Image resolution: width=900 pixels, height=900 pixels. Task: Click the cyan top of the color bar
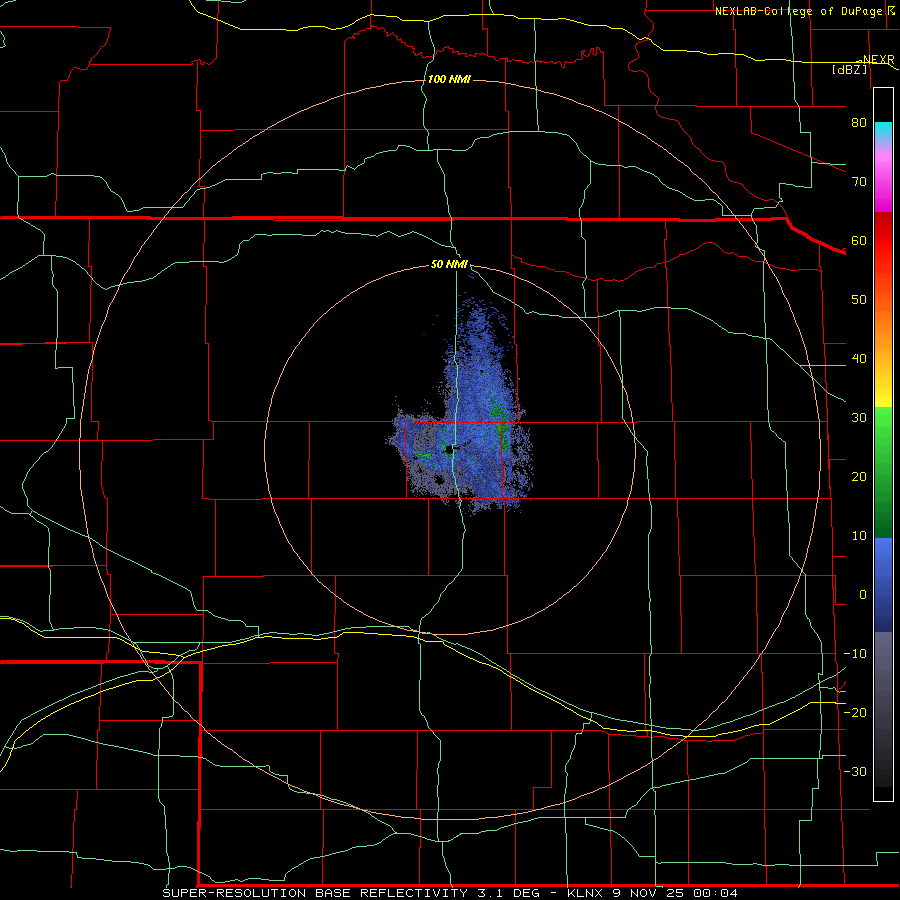click(883, 131)
